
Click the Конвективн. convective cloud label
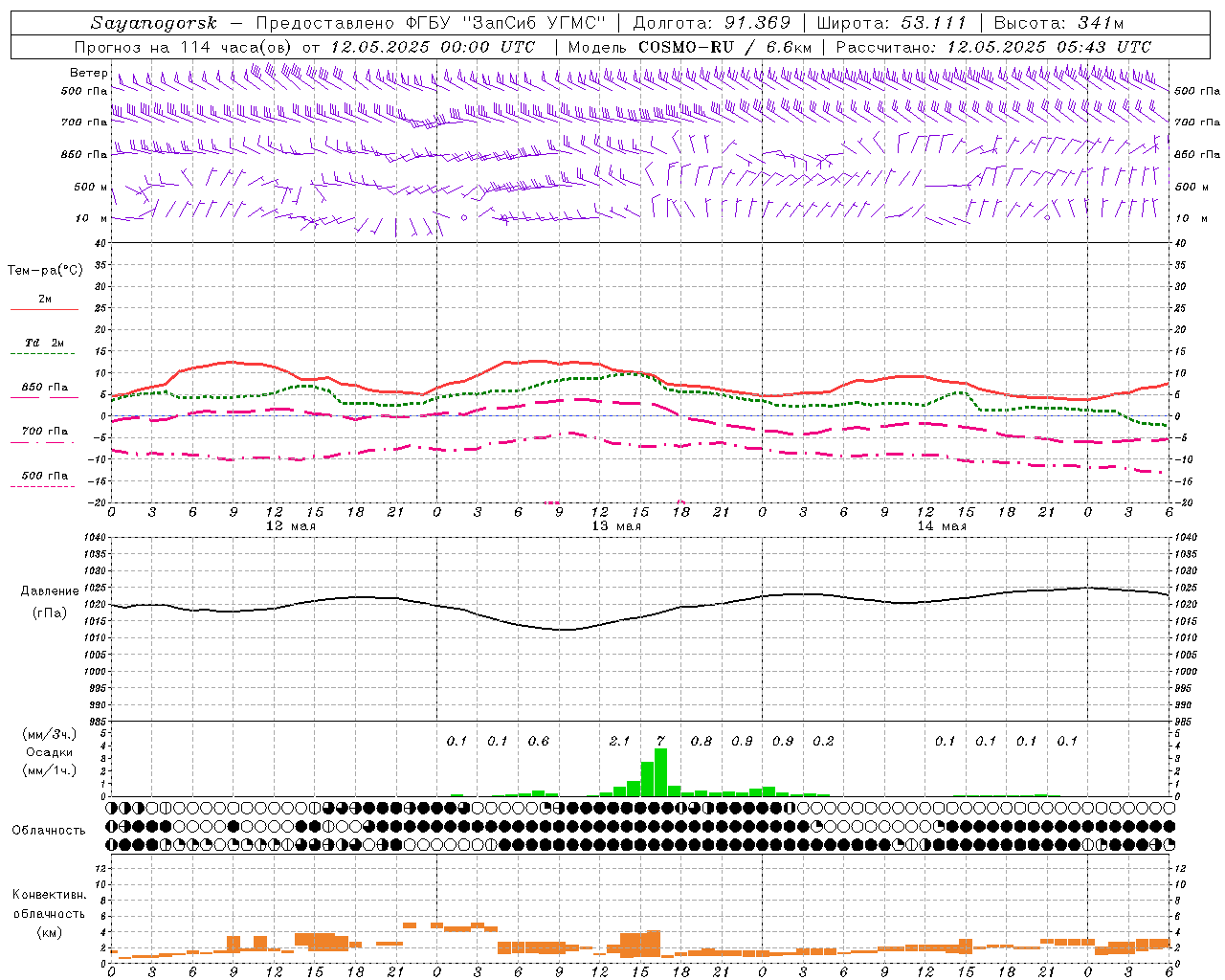coord(49,895)
